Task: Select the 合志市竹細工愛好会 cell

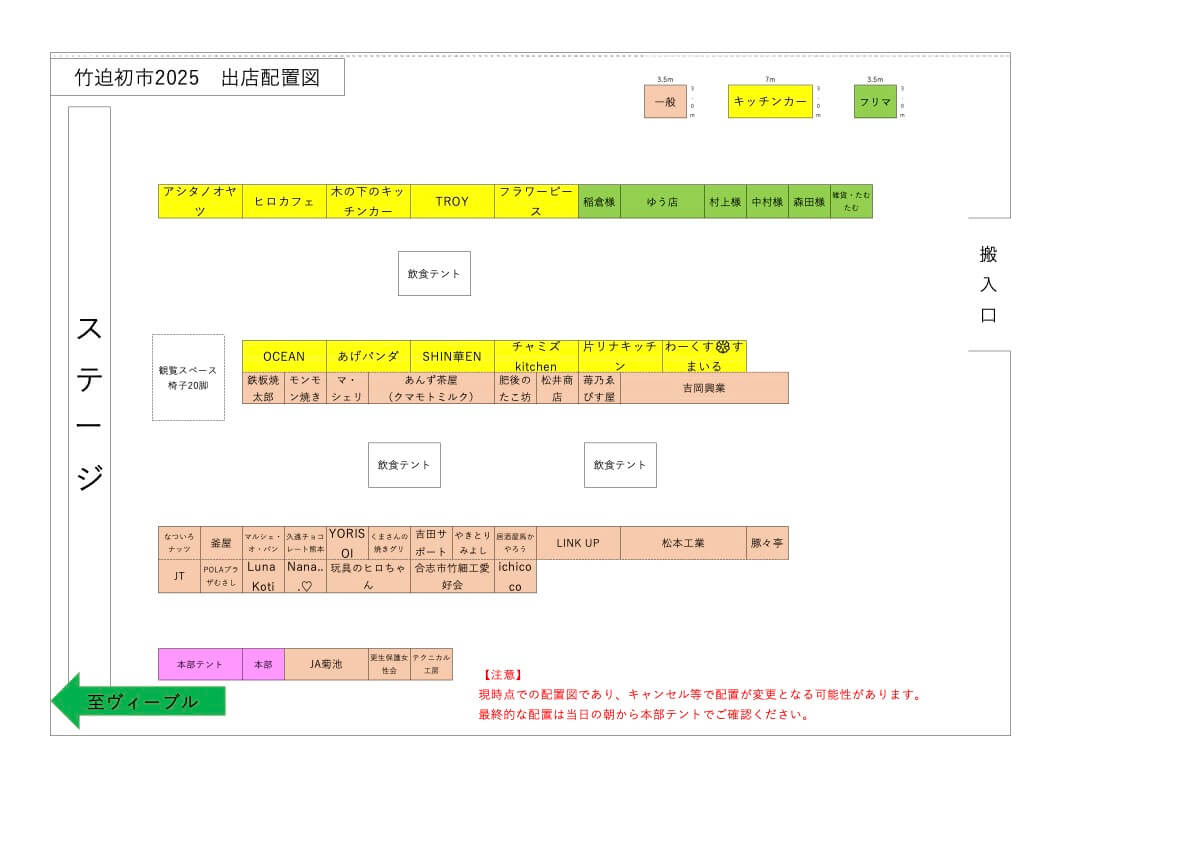Action: (x=452, y=576)
